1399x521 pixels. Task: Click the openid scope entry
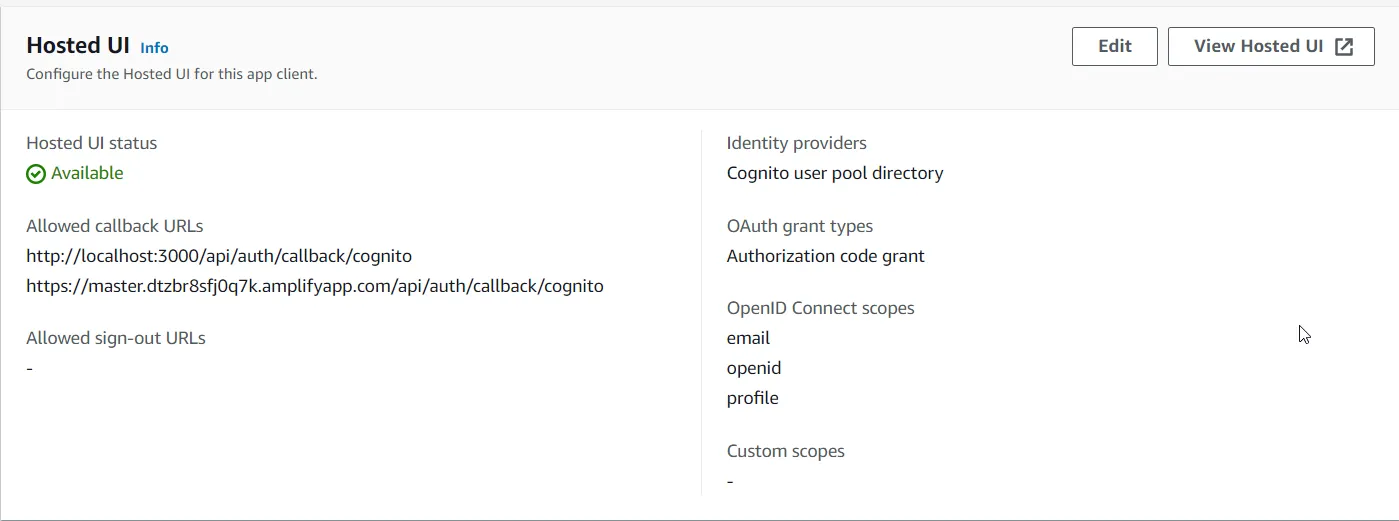(754, 368)
